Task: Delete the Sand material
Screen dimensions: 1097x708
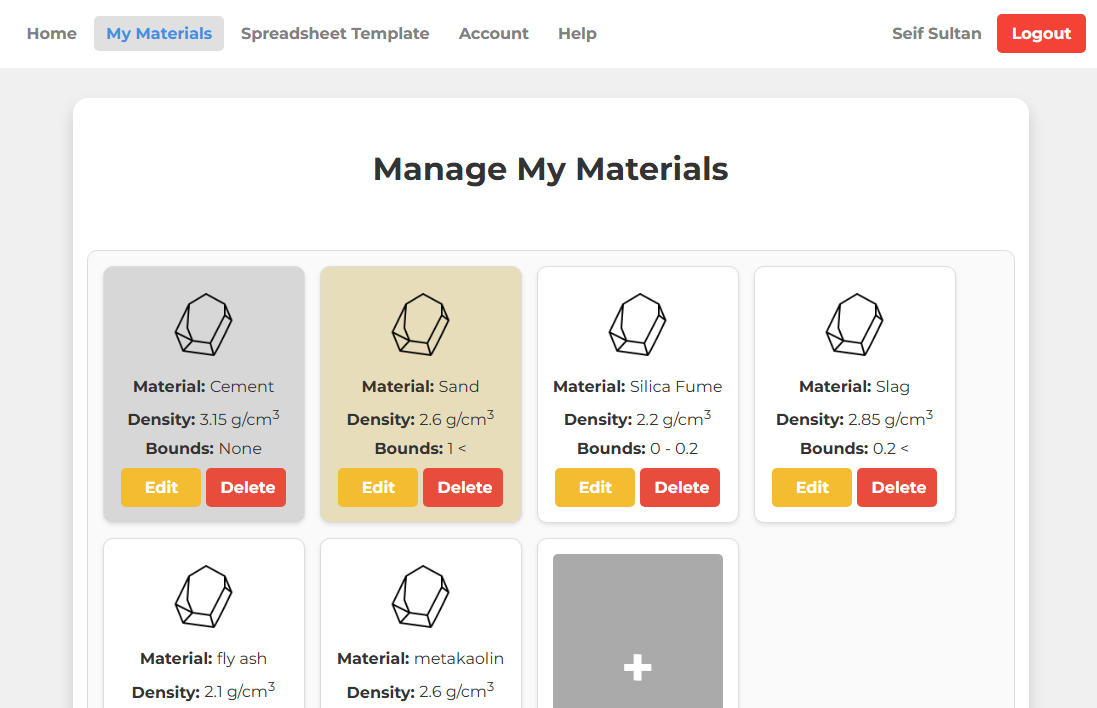Action: 464,488
